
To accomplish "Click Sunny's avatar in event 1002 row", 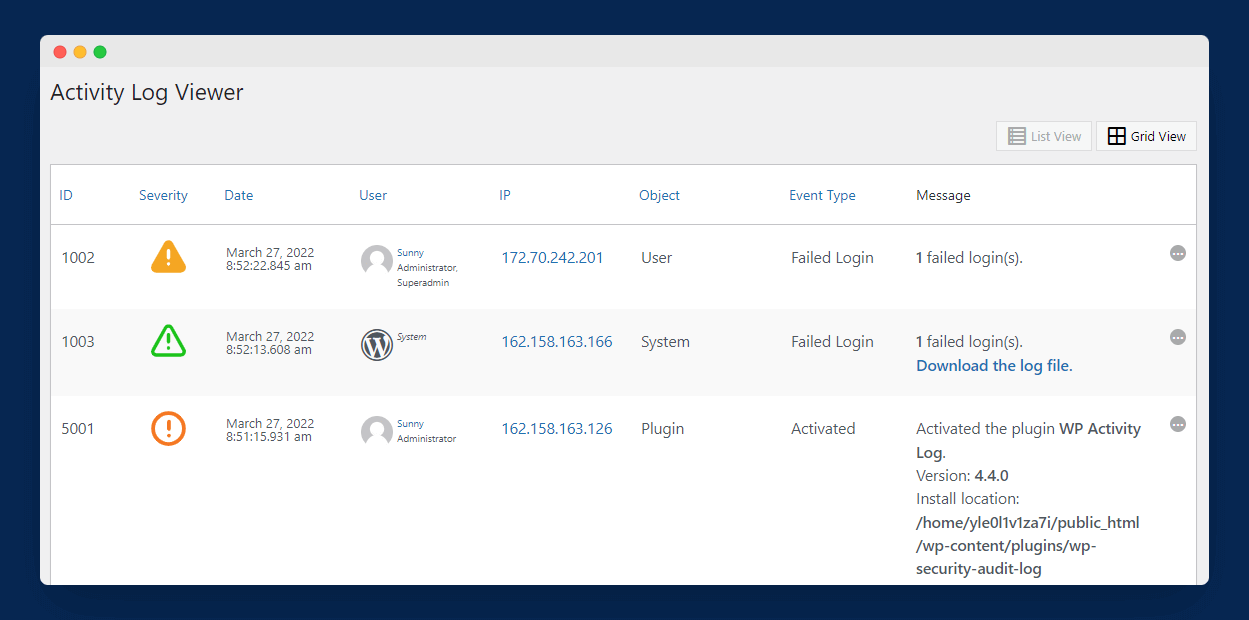I will 377,261.
